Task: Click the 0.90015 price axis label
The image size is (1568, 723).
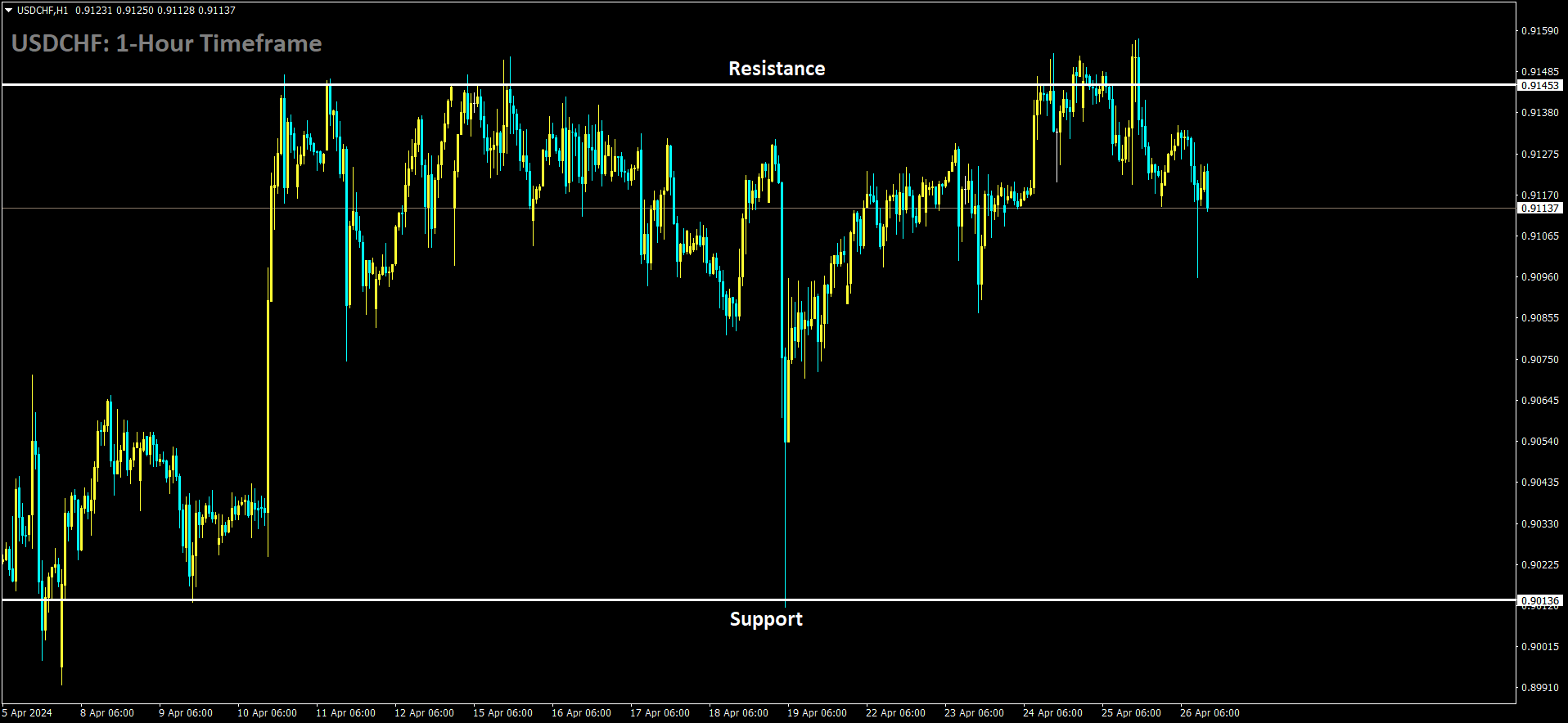Action: [x=1540, y=647]
